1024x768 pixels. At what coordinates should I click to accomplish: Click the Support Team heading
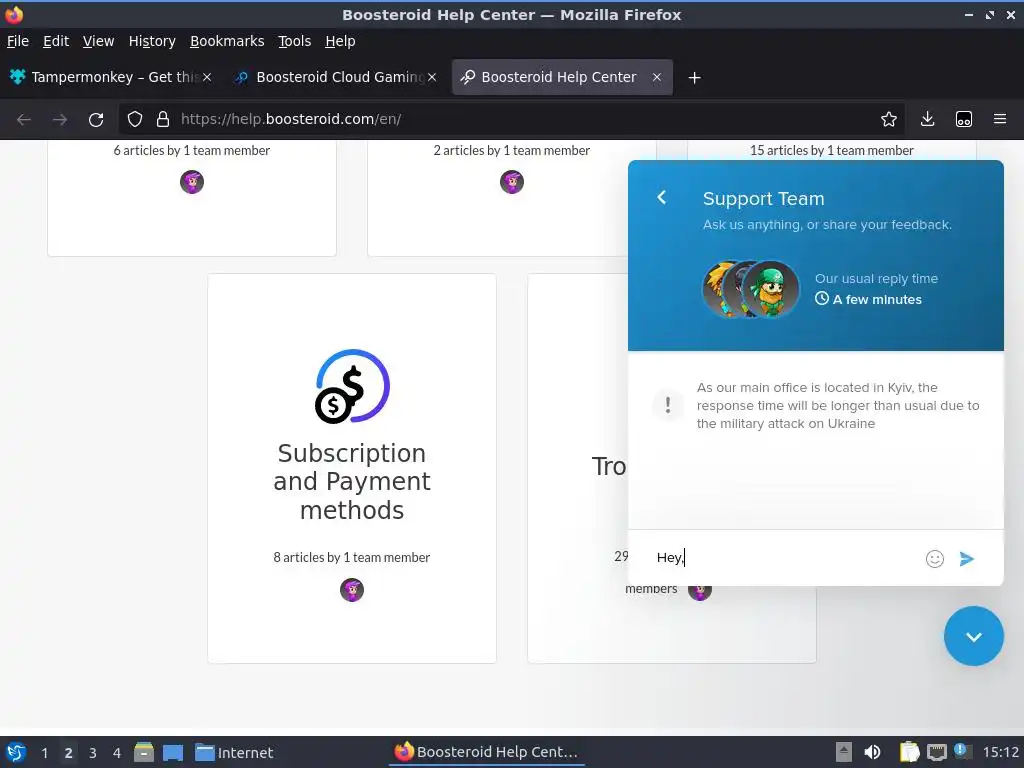(763, 199)
